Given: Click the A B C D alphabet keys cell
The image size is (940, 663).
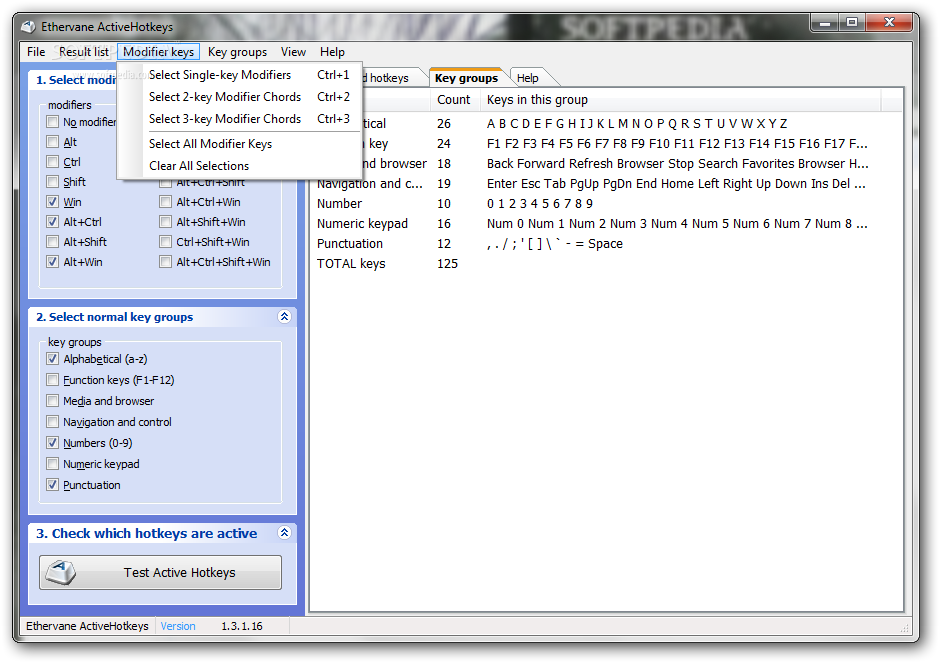Looking at the screenshot, I should 637,124.
